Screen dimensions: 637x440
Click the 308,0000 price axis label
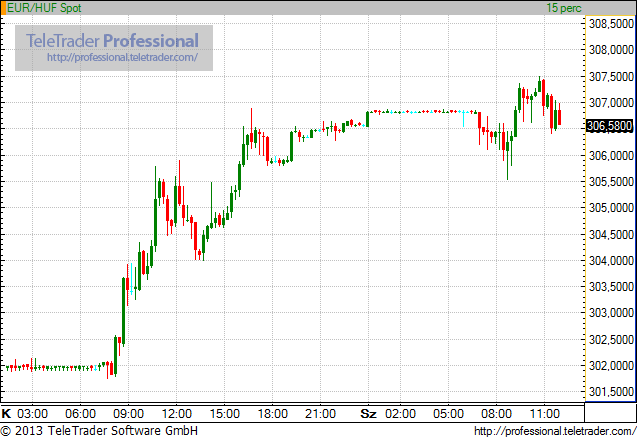coord(611,50)
